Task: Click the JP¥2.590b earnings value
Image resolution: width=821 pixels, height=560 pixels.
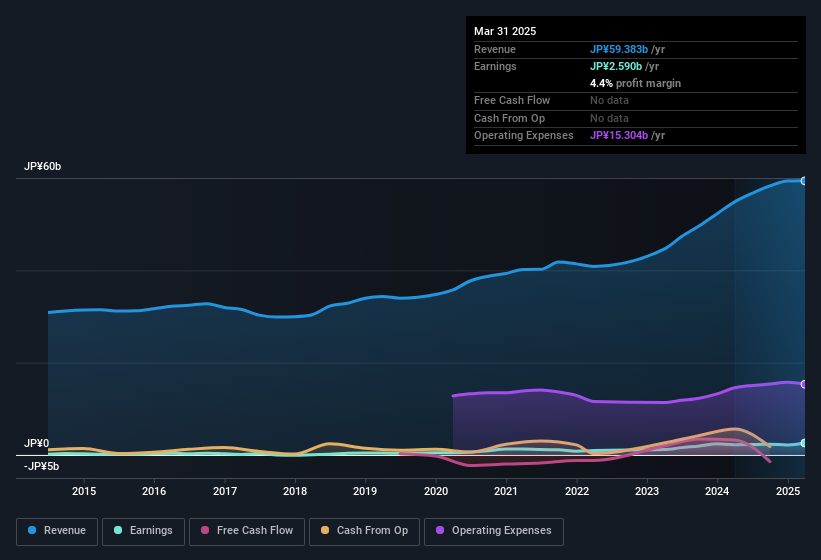Action: (x=616, y=66)
